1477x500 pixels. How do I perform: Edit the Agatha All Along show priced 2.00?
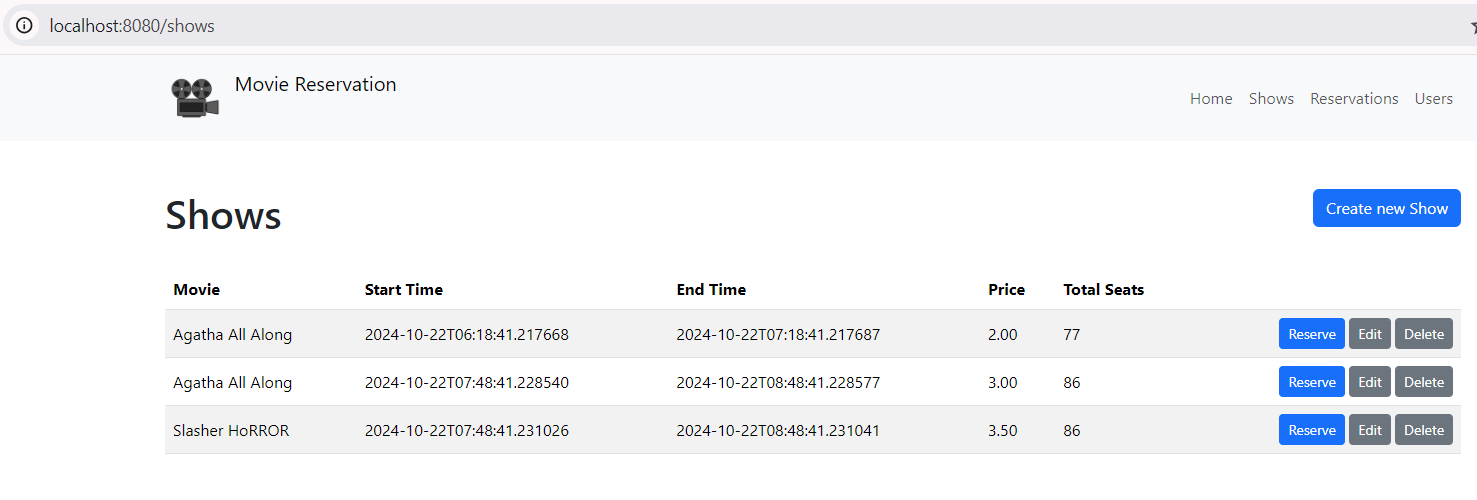[x=1369, y=334]
